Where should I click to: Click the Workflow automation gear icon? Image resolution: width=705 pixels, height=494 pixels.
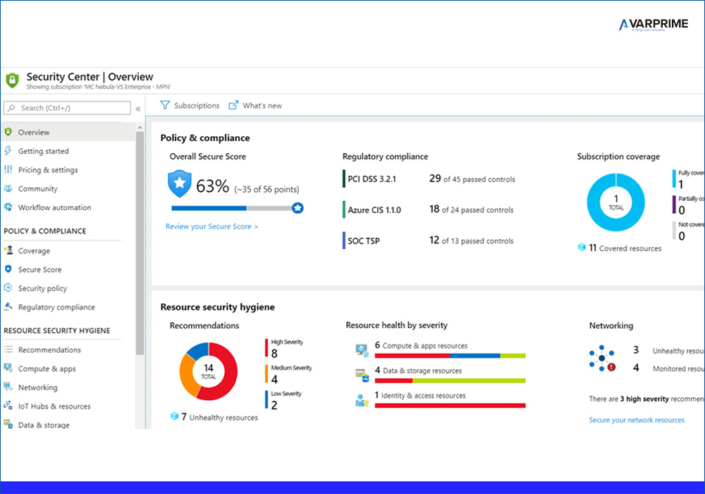[8, 207]
